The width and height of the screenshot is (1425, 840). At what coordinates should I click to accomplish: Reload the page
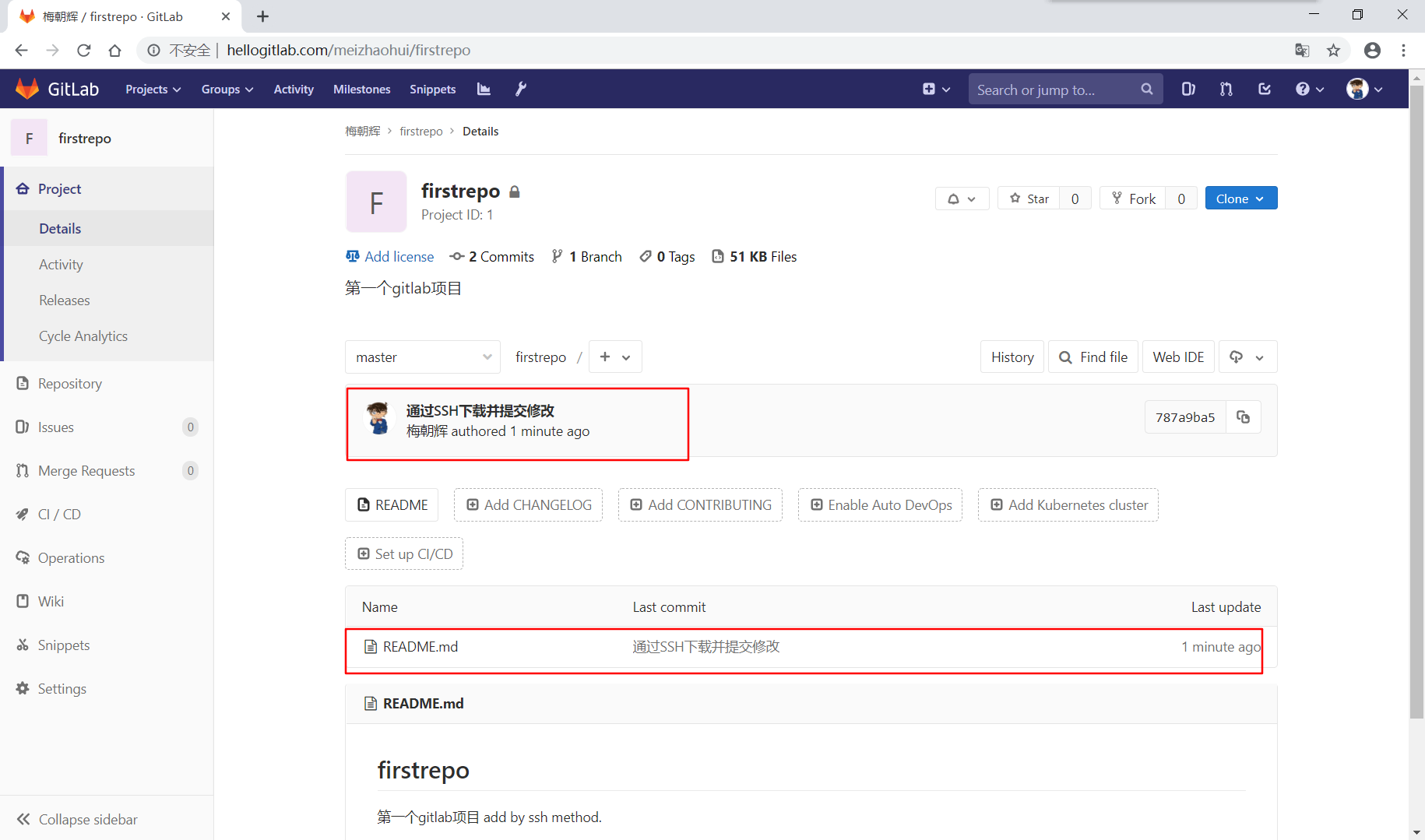(84, 50)
